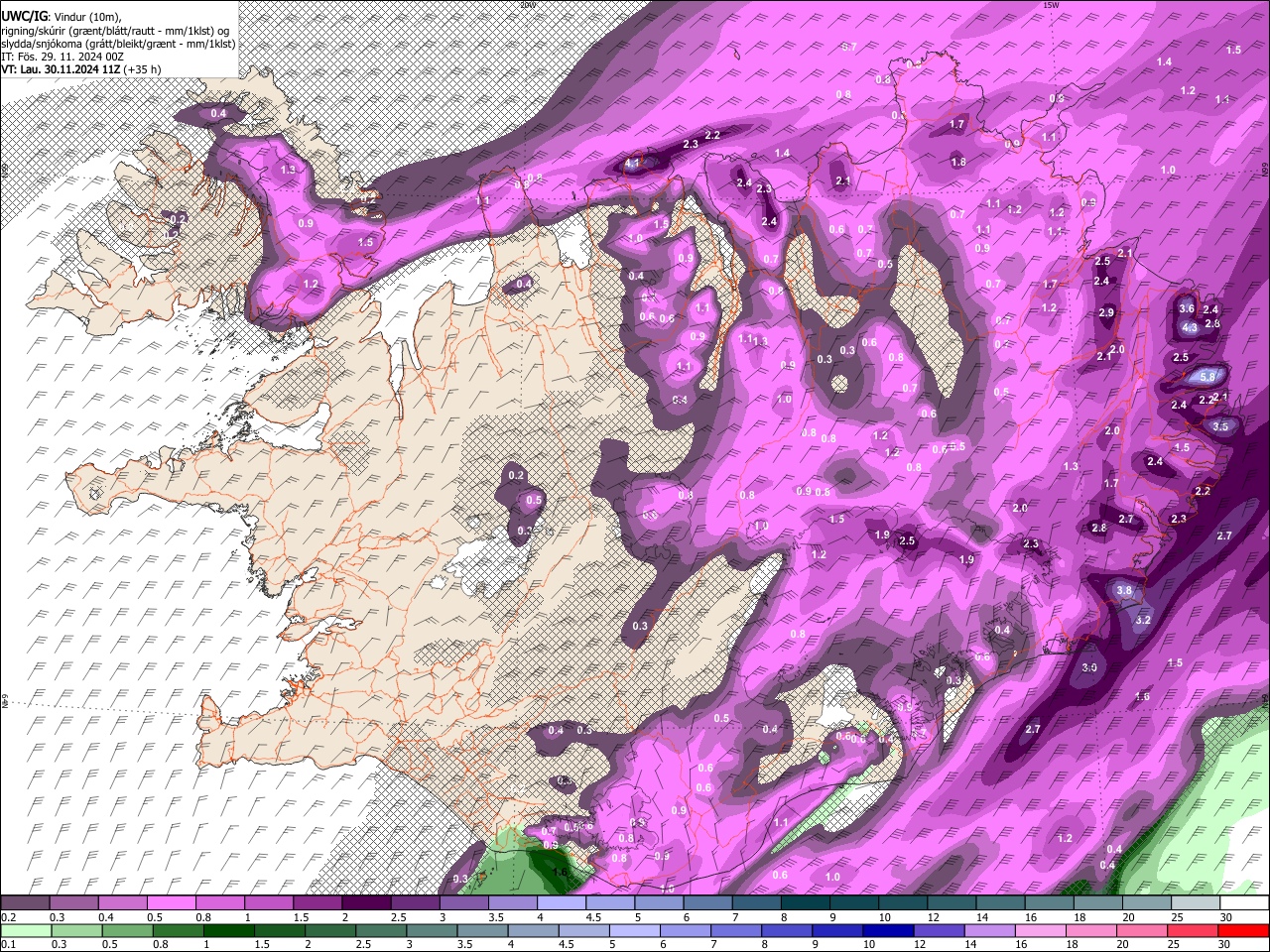Click the '3.2' value on the map
The height and width of the screenshot is (952, 1270).
[x=1142, y=620]
